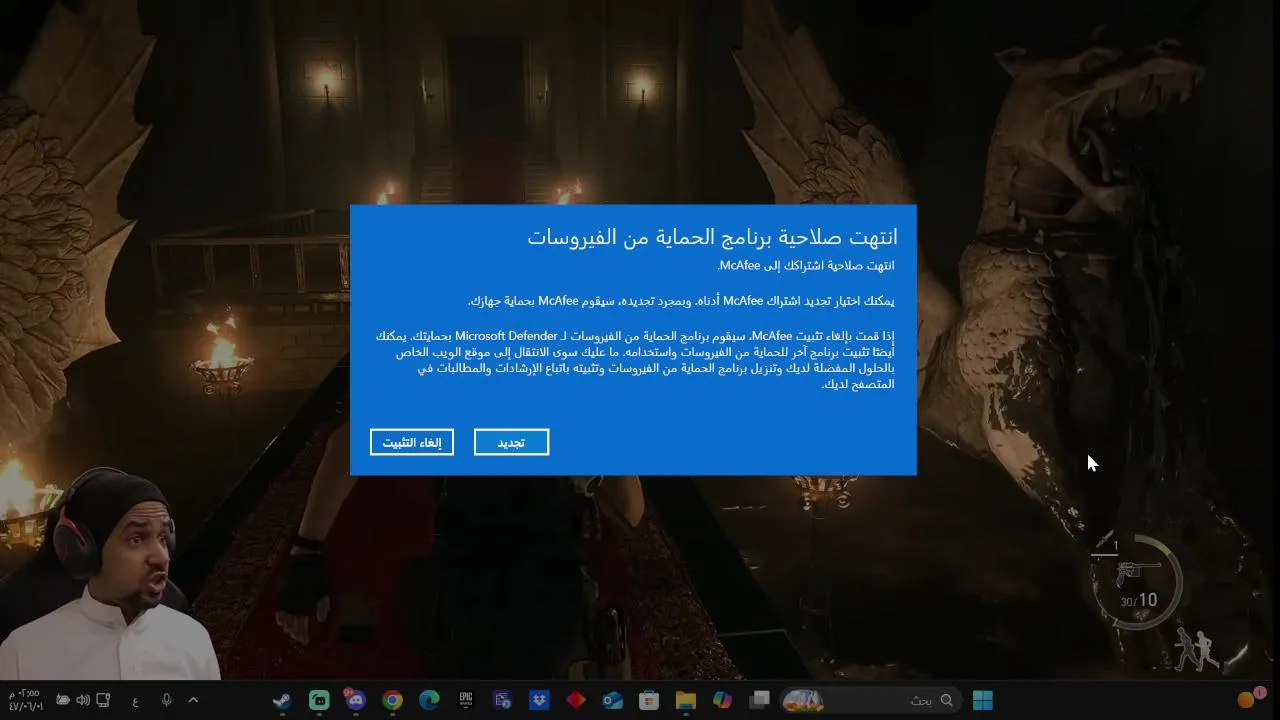Click the line انتهت صلاحية اشتراكك إلى McAfee
Viewport: 1280px width, 720px height.
pyautogui.click(x=805, y=266)
